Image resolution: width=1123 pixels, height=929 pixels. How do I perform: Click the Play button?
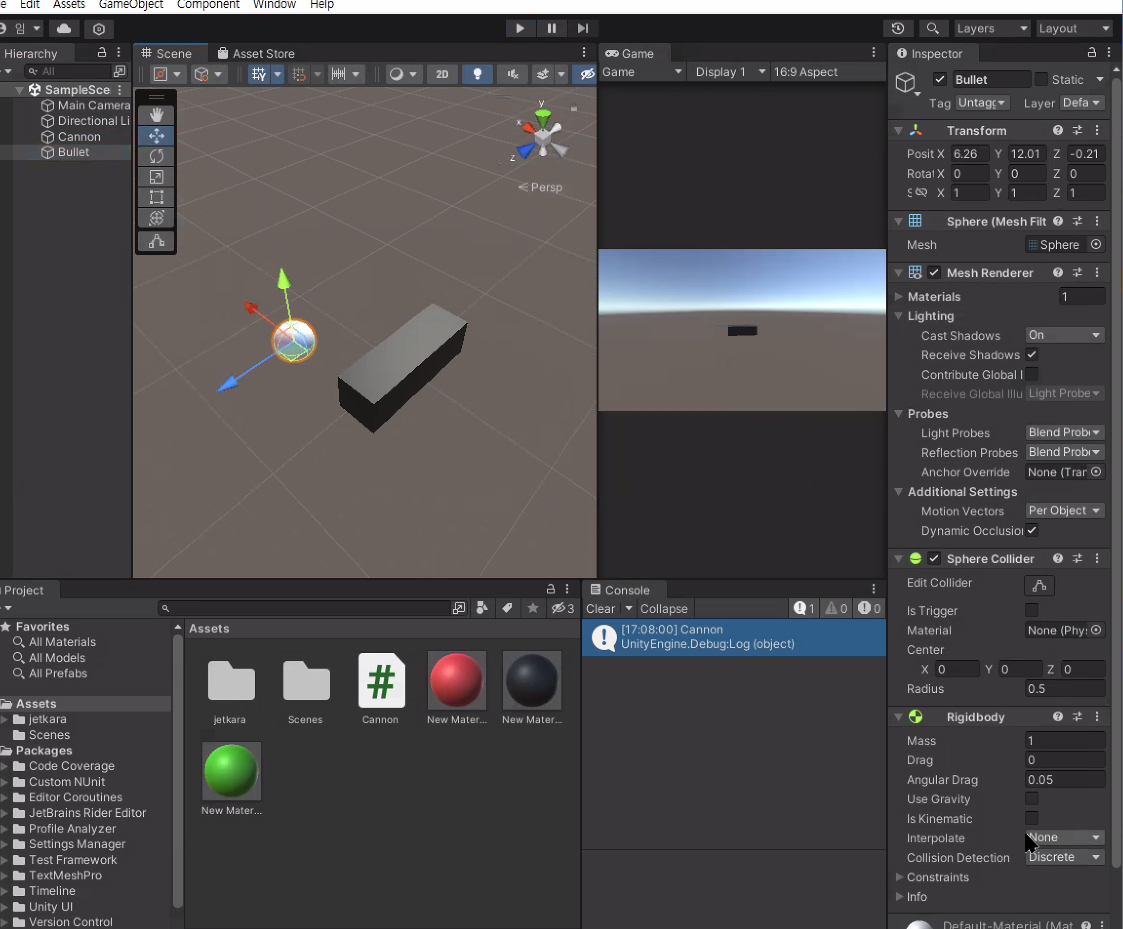pyautogui.click(x=519, y=29)
